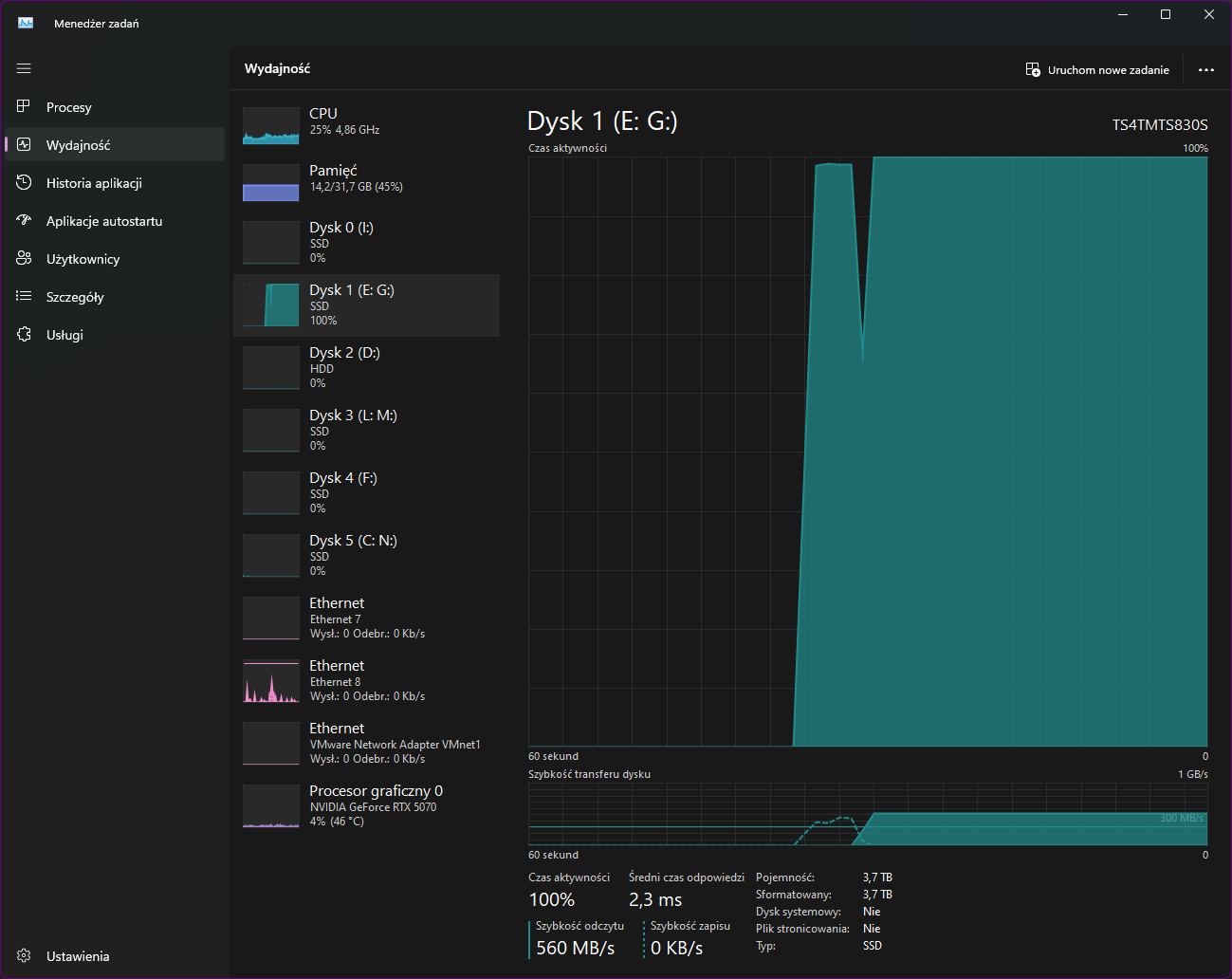Image resolution: width=1232 pixels, height=979 pixels.
Task: Open Historia aplikacji icon
Action: [x=24, y=182]
